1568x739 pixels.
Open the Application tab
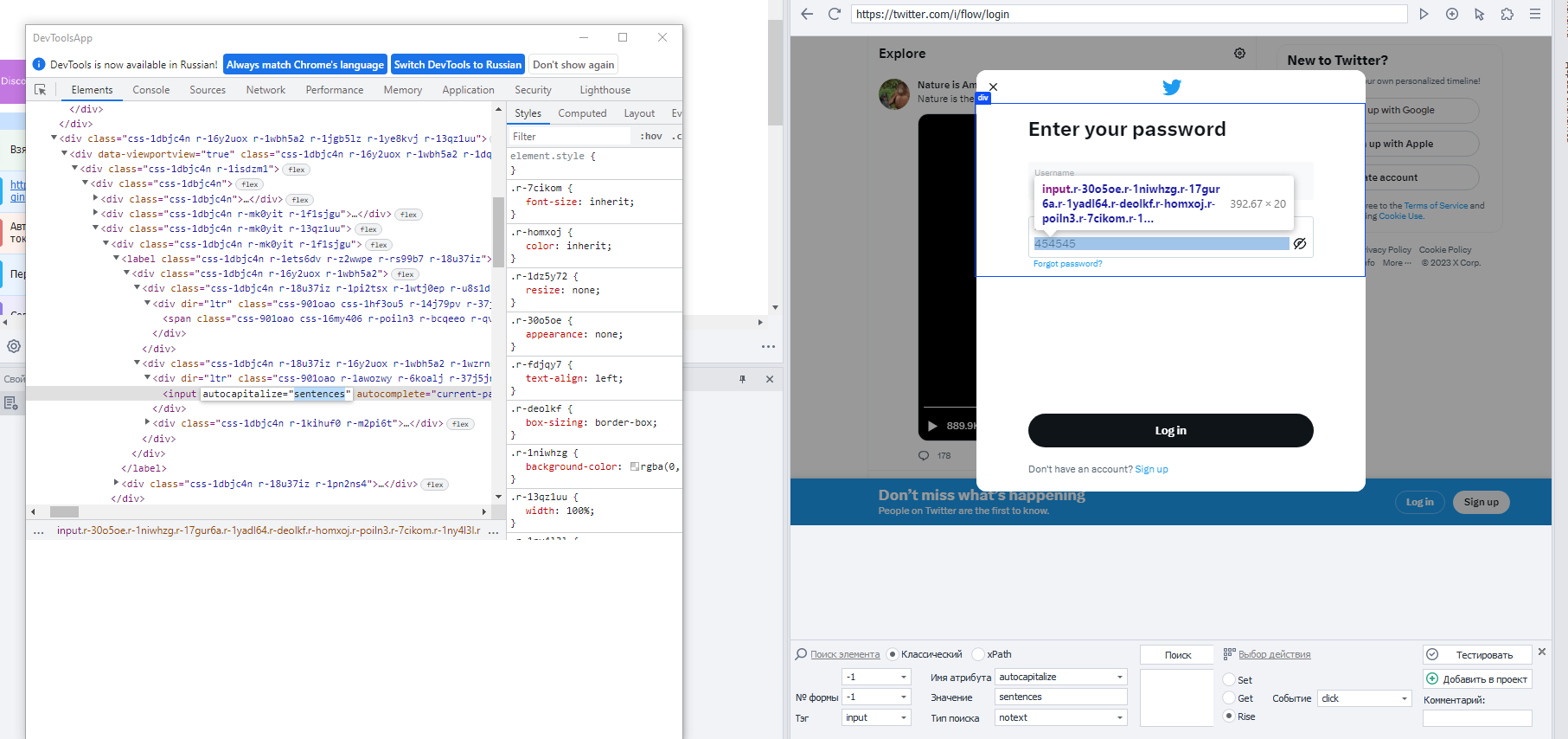[x=468, y=90]
